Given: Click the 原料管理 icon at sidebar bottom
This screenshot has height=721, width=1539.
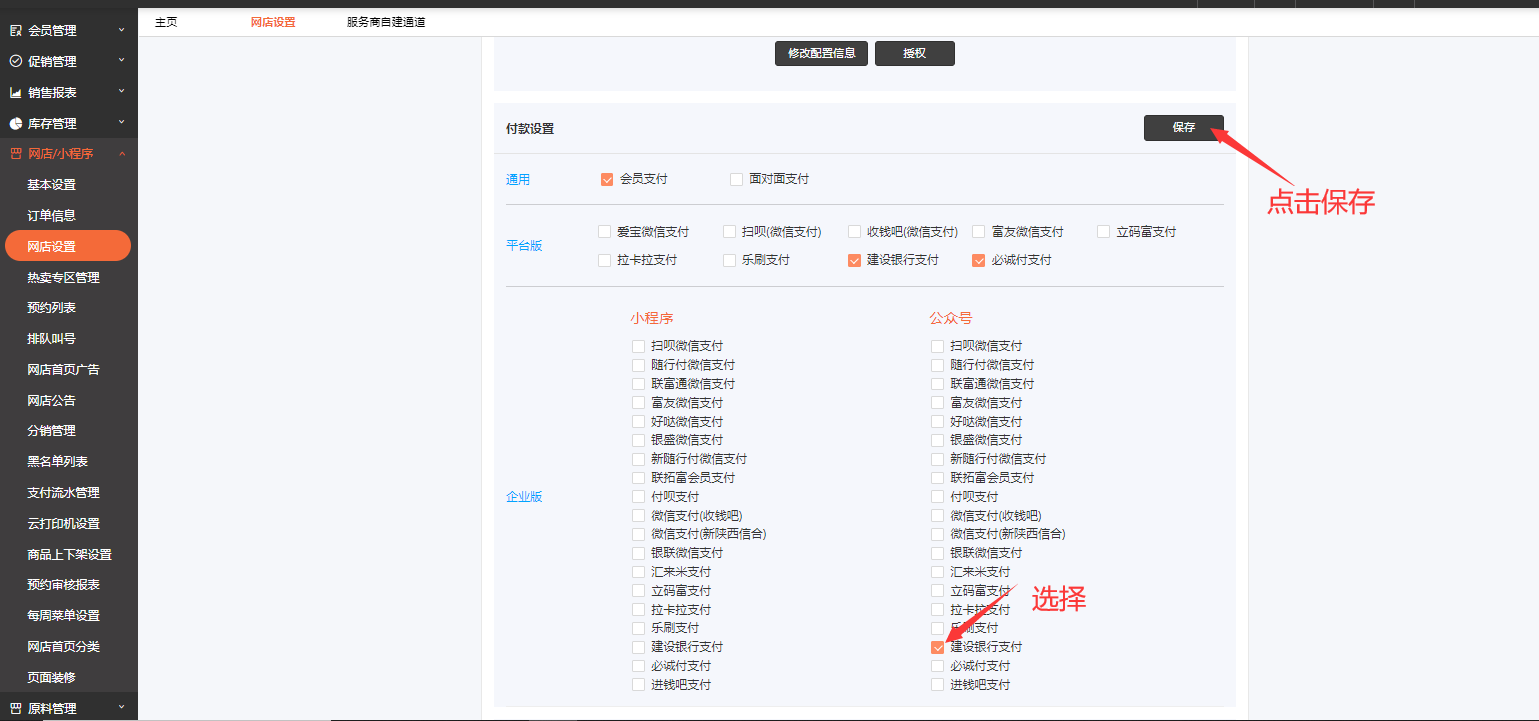Looking at the screenshot, I should click(x=15, y=709).
